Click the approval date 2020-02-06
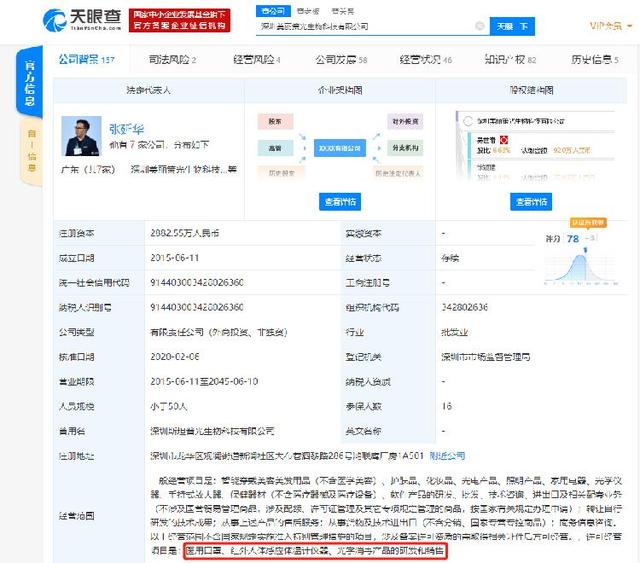 click(174, 356)
